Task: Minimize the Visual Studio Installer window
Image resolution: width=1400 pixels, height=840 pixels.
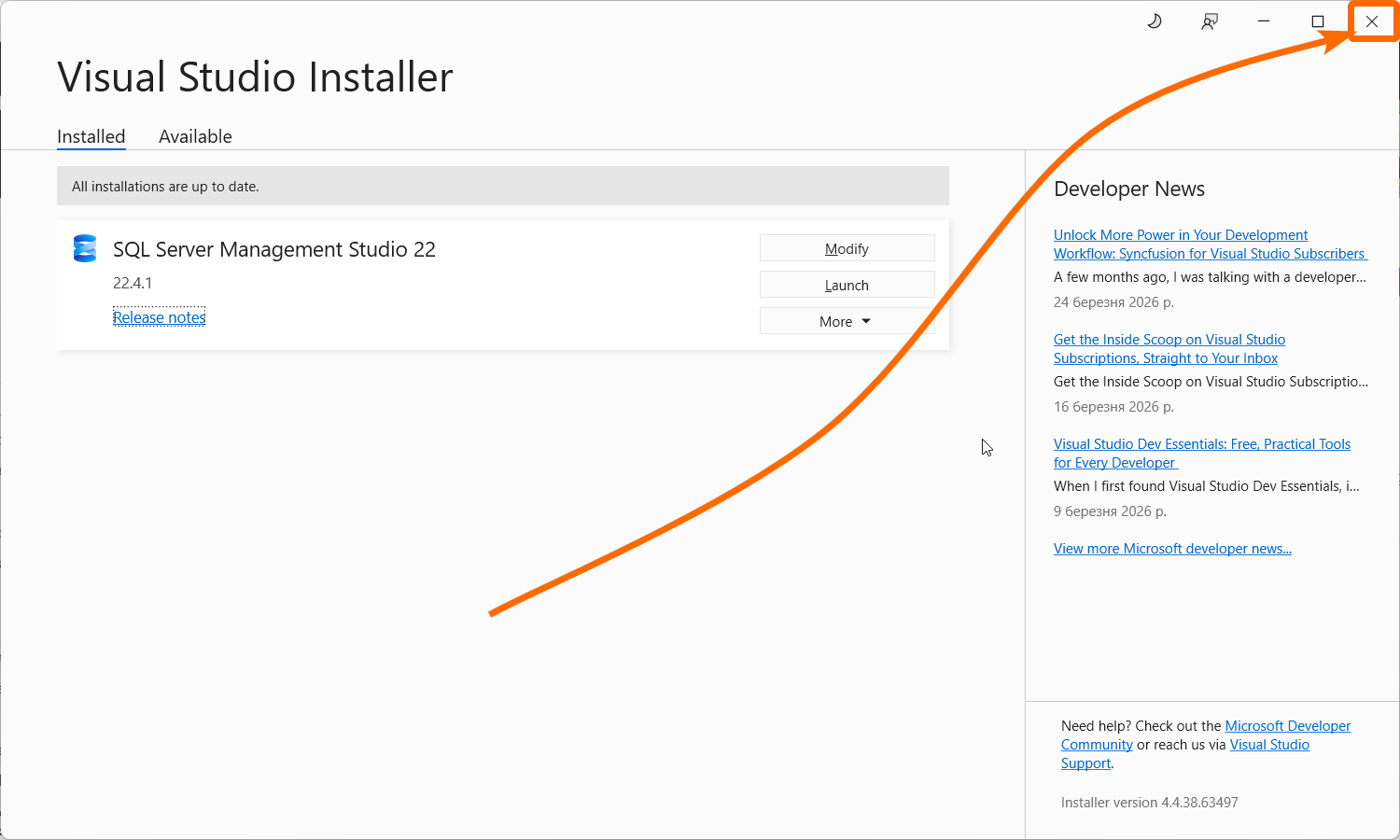Action: point(1264,21)
